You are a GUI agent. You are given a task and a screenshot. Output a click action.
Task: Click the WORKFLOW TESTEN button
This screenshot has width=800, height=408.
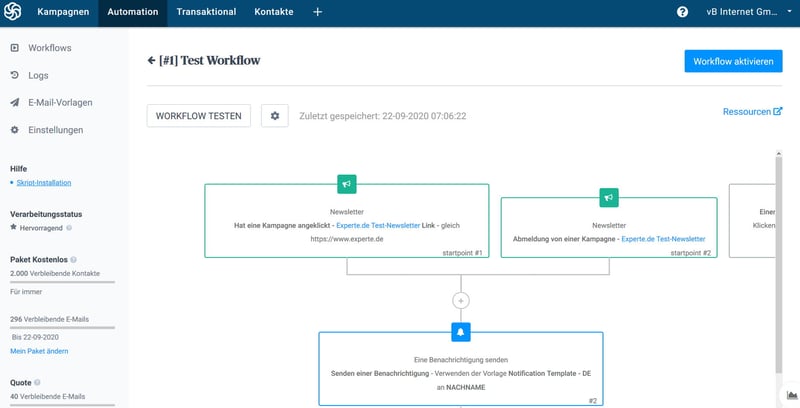[x=198, y=116]
